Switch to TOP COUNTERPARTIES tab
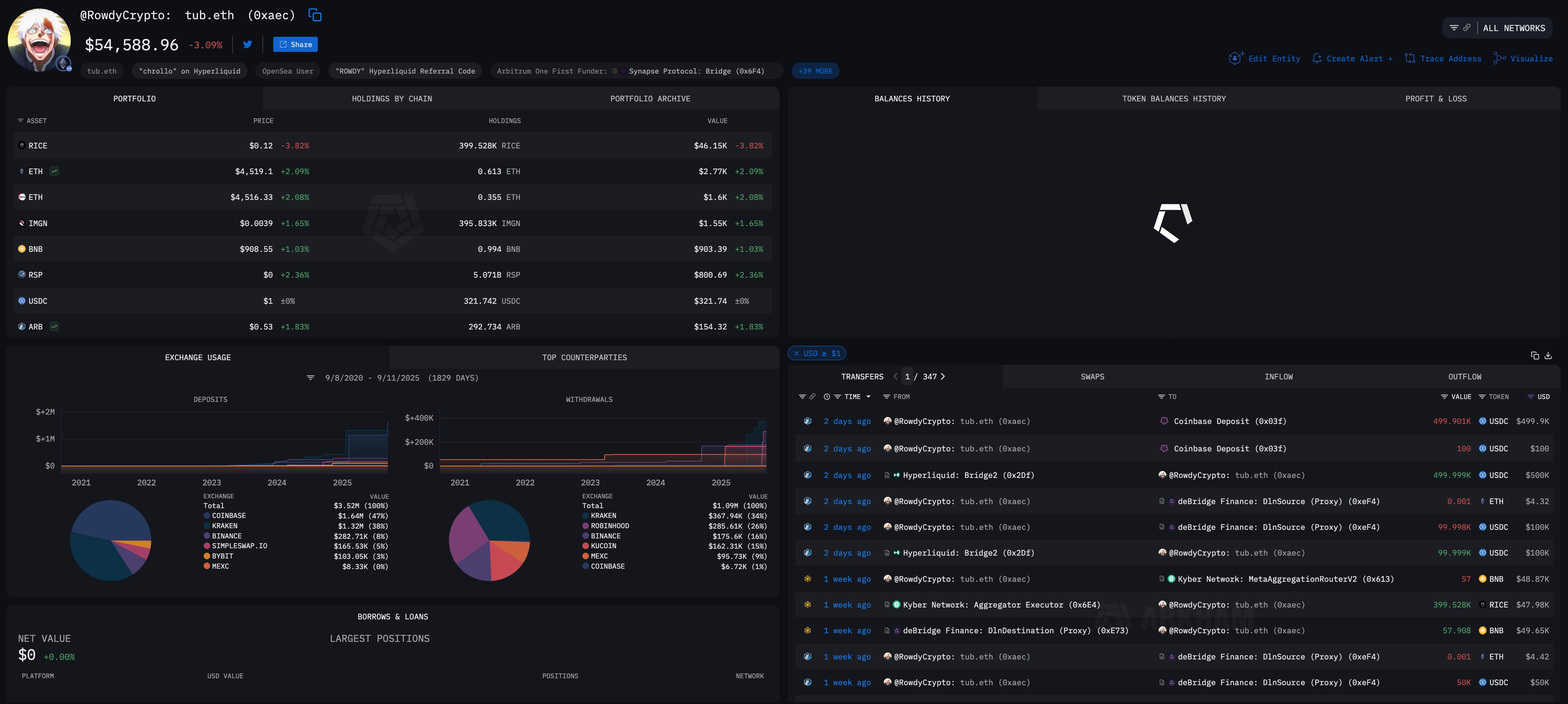1568x704 pixels. coord(584,358)
